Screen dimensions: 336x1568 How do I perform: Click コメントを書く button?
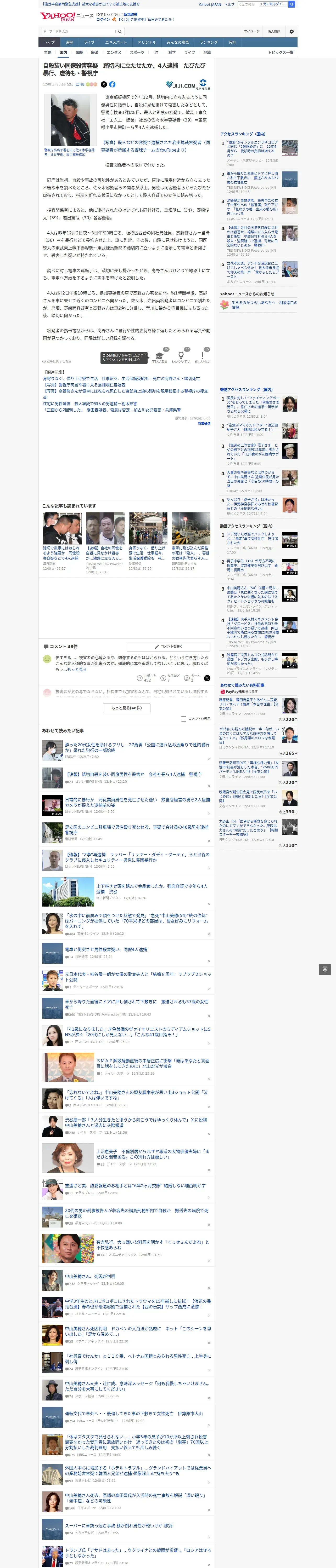click(168, 647)
